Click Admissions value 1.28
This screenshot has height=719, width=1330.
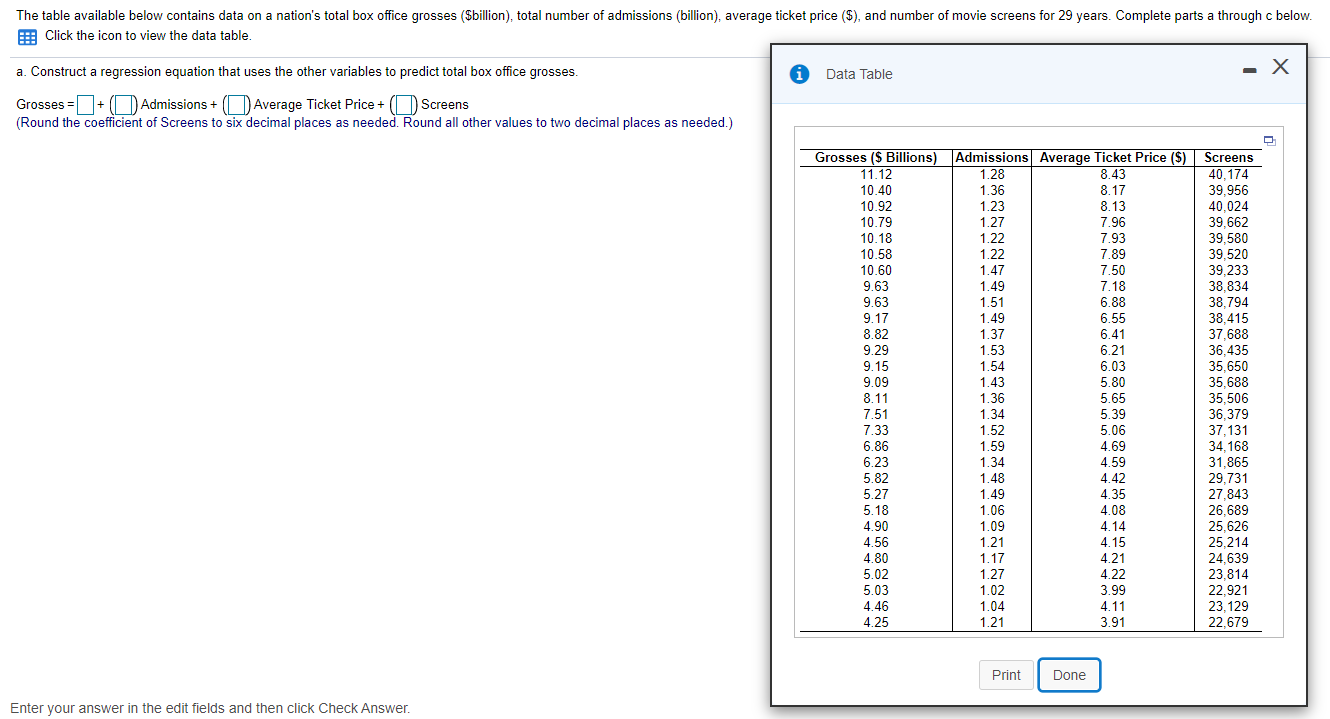992,174
